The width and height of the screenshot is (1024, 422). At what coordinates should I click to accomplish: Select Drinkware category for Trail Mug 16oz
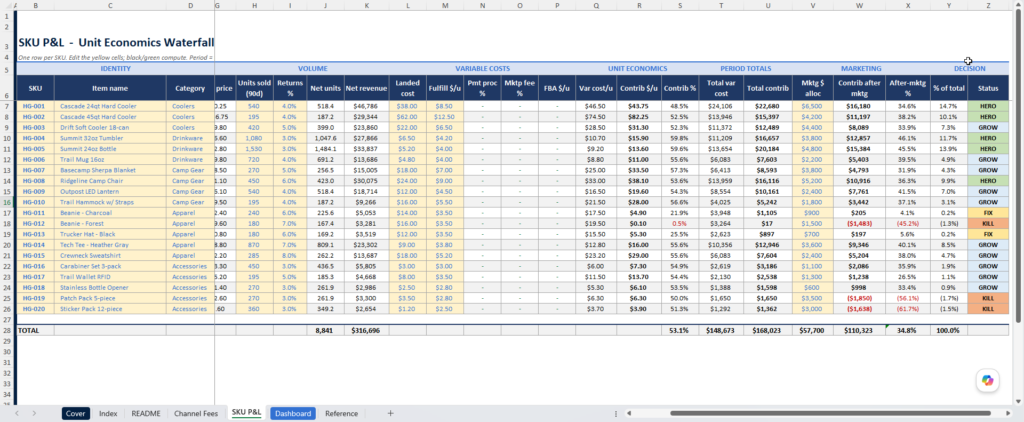click(x=190, y=159)
